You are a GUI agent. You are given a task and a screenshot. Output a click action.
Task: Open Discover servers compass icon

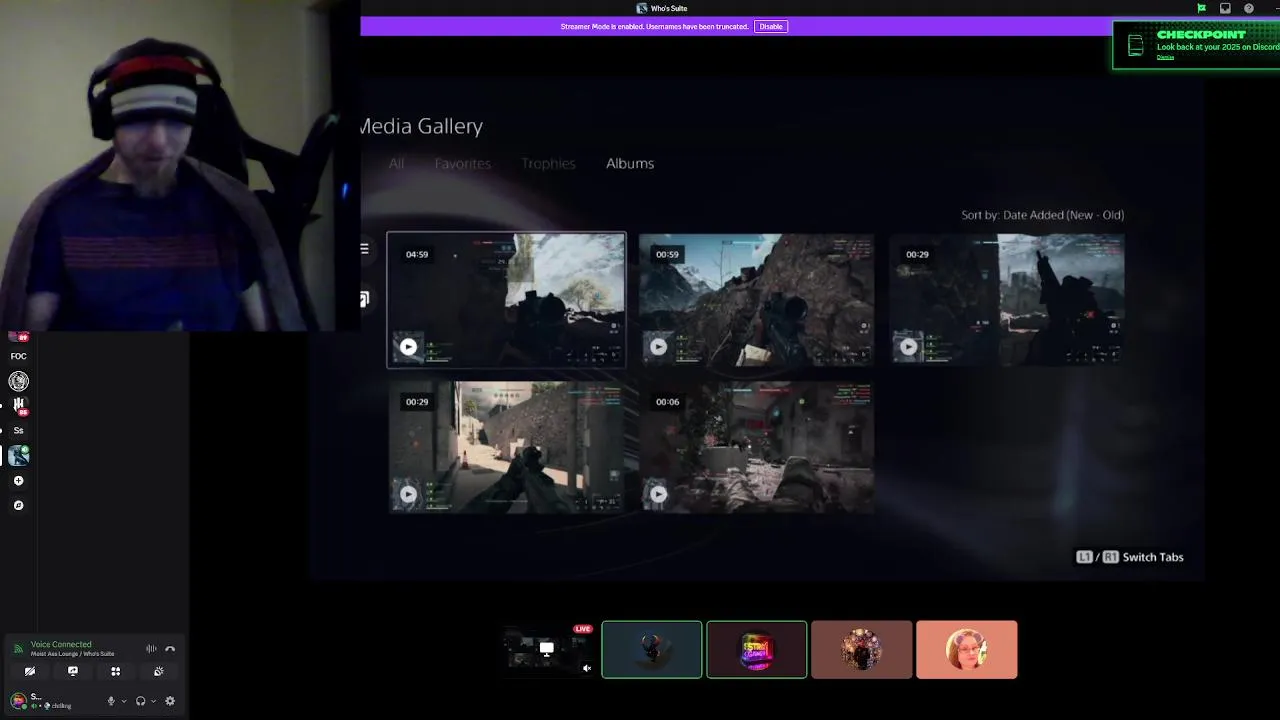click(x=18, y=505)
